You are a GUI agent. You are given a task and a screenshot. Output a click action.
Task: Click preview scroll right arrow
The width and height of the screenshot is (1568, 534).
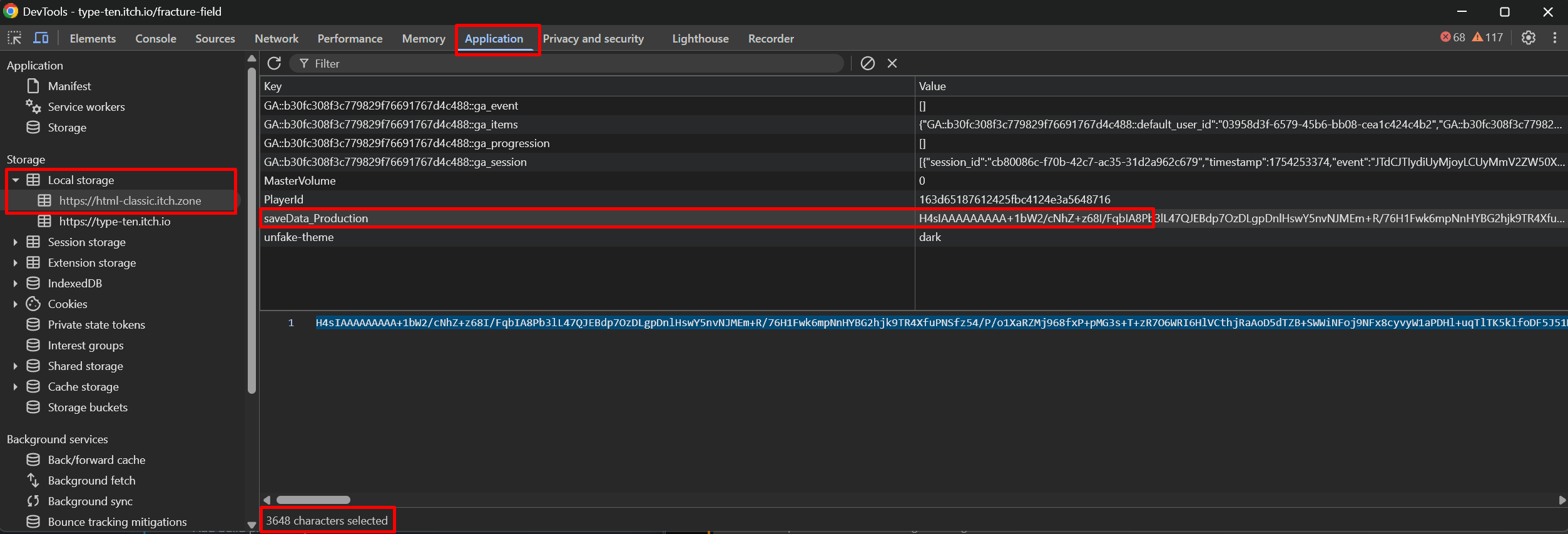pyautogui.click(x=1562, y=500)
